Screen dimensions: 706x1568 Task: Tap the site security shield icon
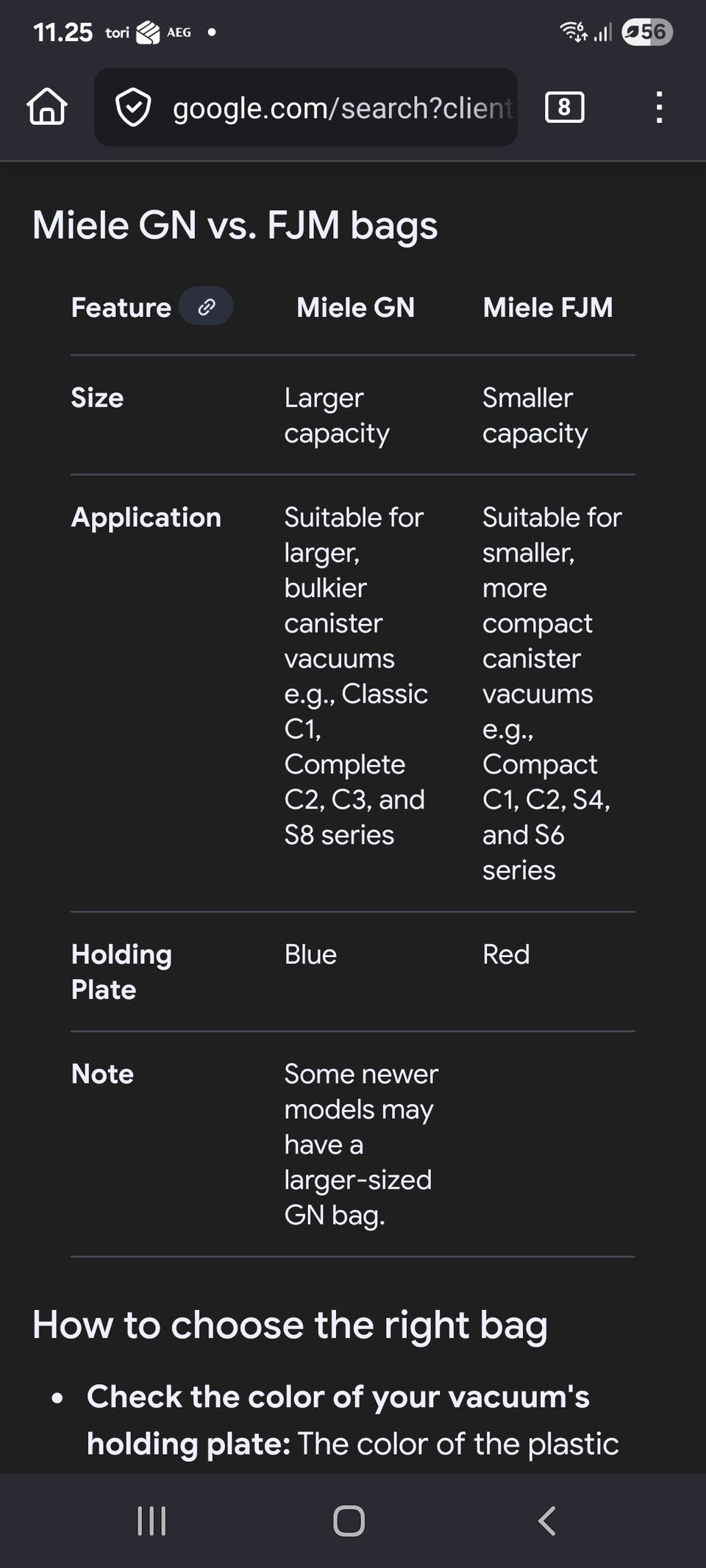point(133,107)
